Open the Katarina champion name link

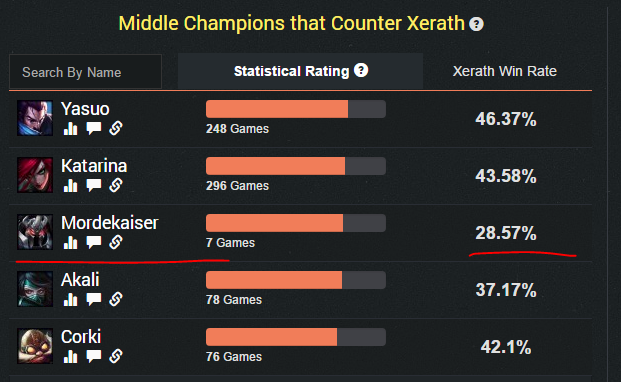[94, 166]
